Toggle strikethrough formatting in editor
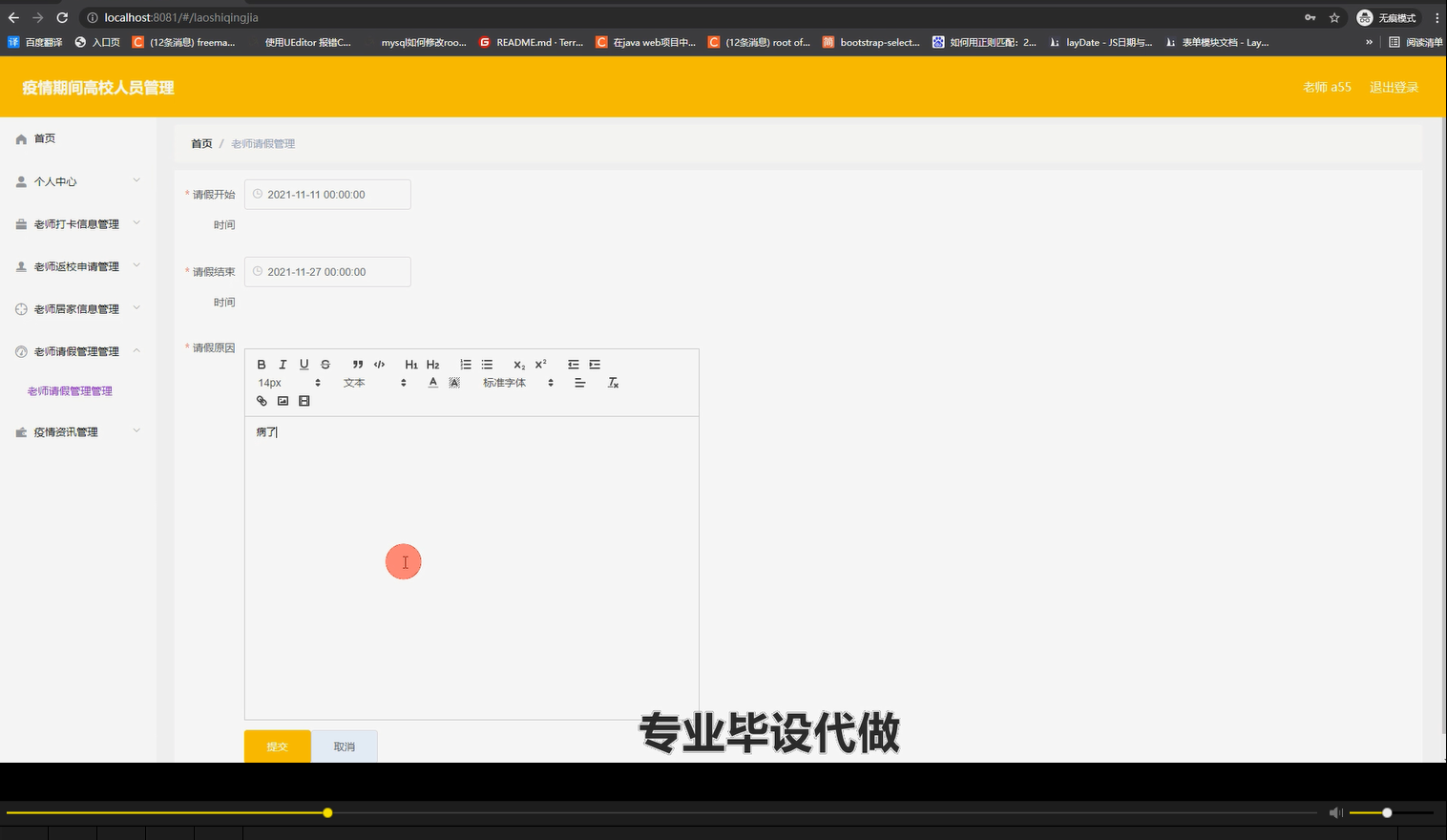 [x=325, y=365]
